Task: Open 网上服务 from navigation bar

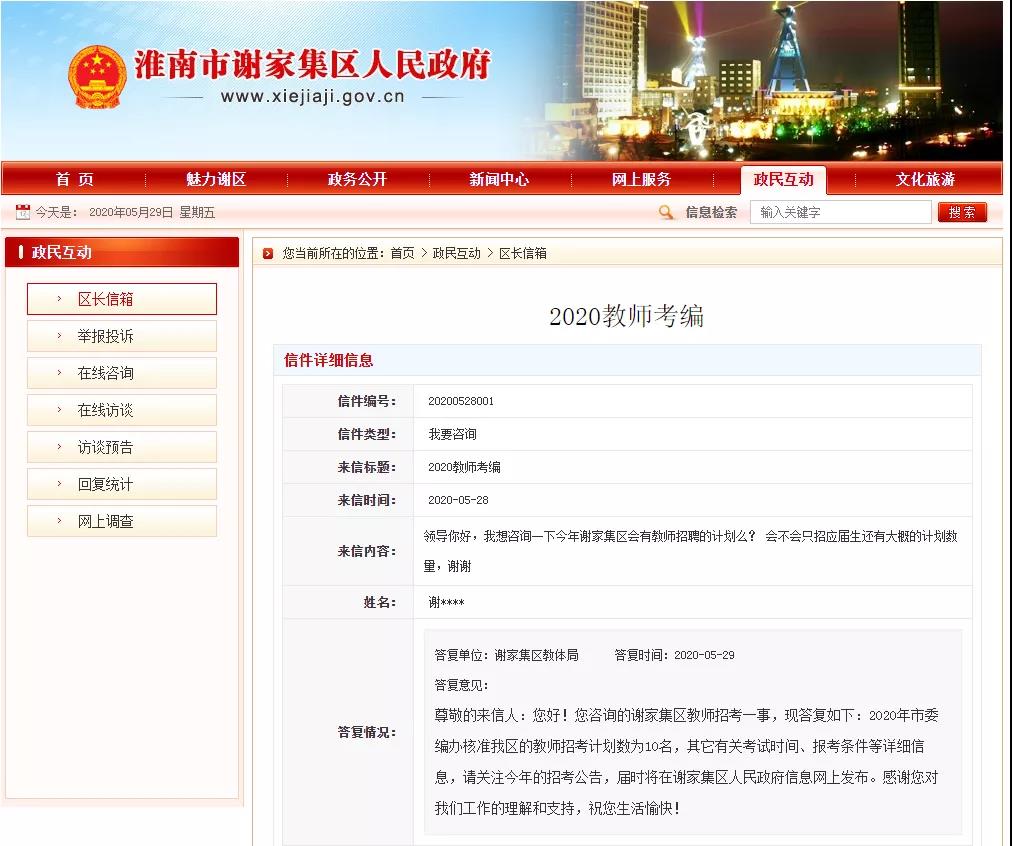Action: point(641,179)
